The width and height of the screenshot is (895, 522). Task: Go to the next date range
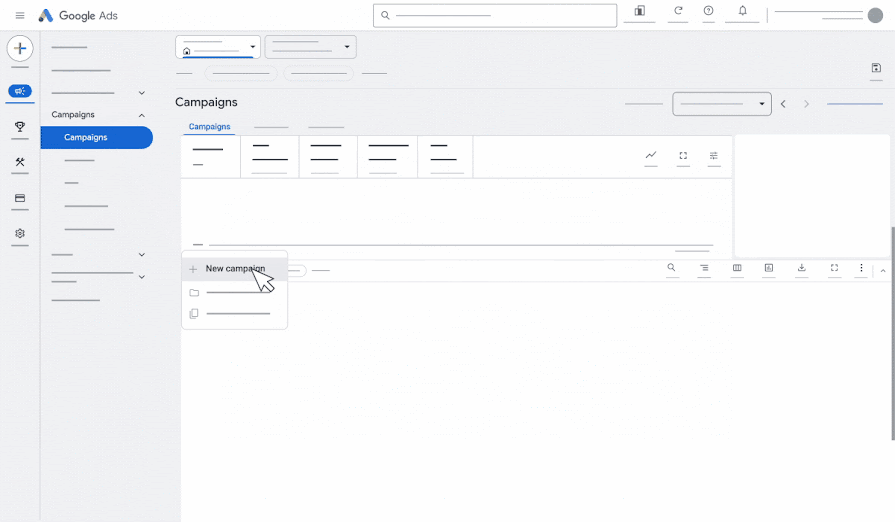[807, 104]
